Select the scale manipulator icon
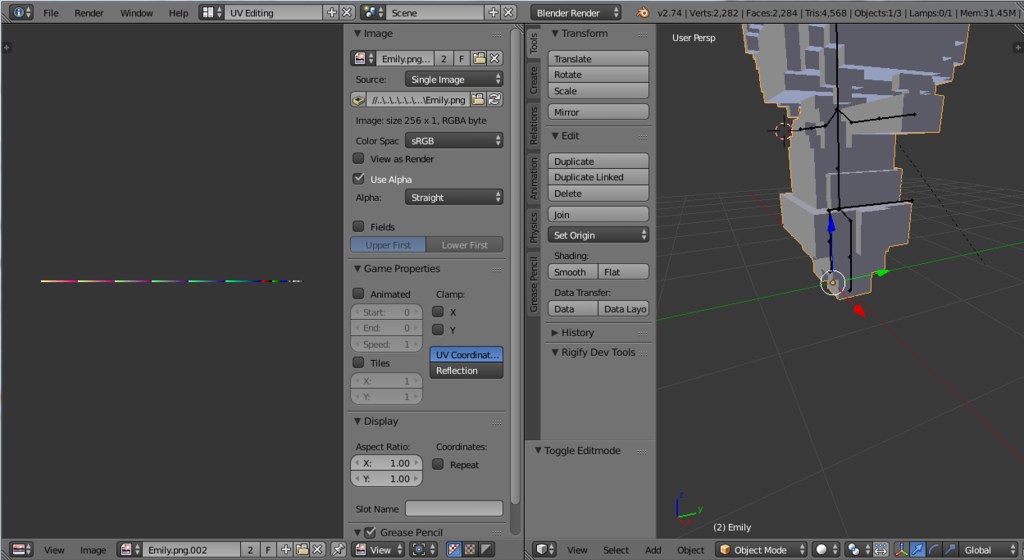 coord(950,550)
